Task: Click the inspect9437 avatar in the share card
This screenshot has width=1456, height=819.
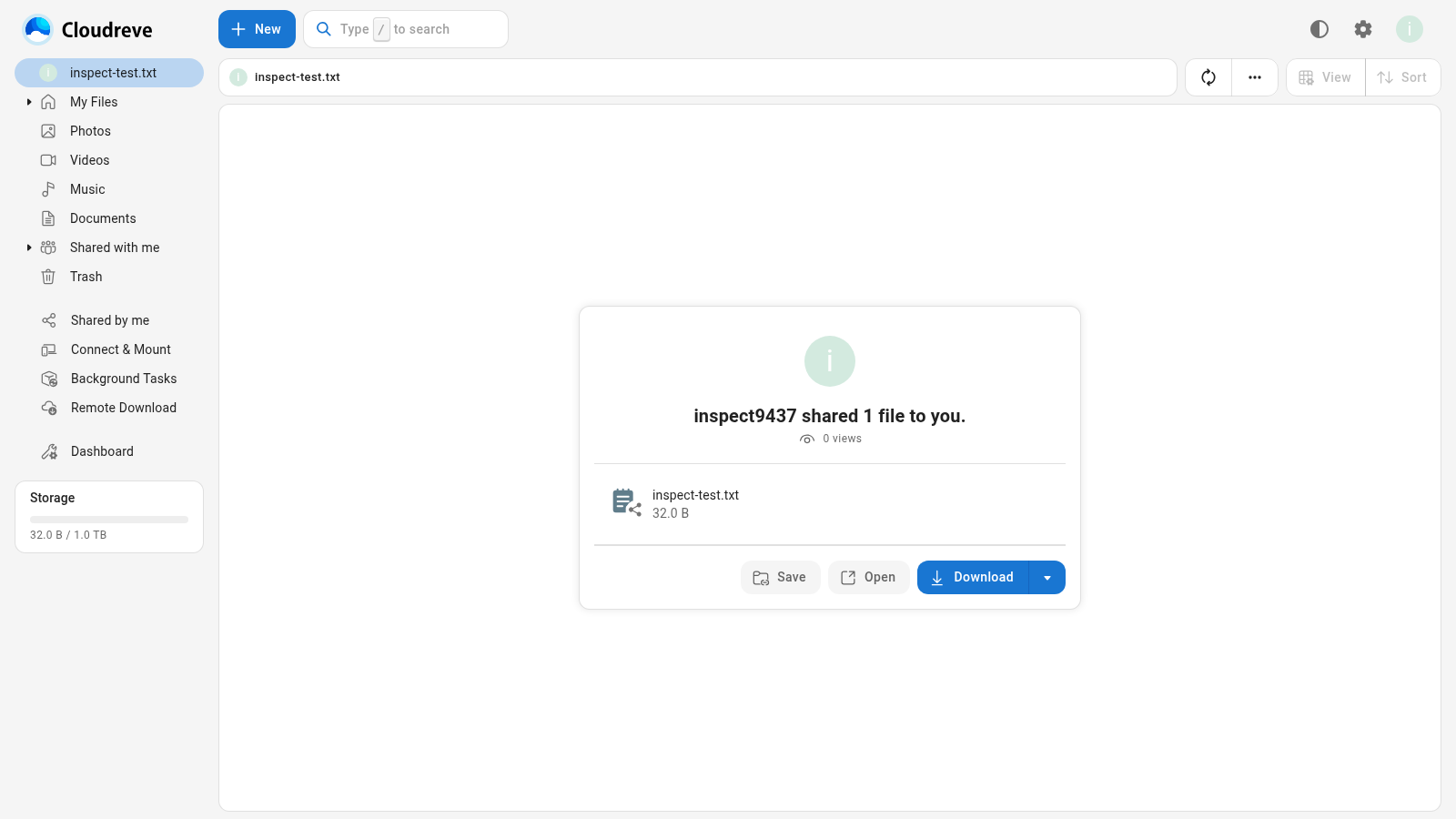Action: point(830,361)
